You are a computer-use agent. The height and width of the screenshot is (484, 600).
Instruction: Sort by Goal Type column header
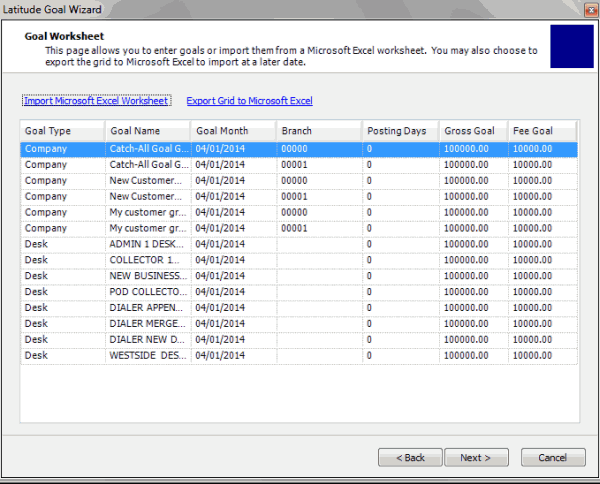62,131
